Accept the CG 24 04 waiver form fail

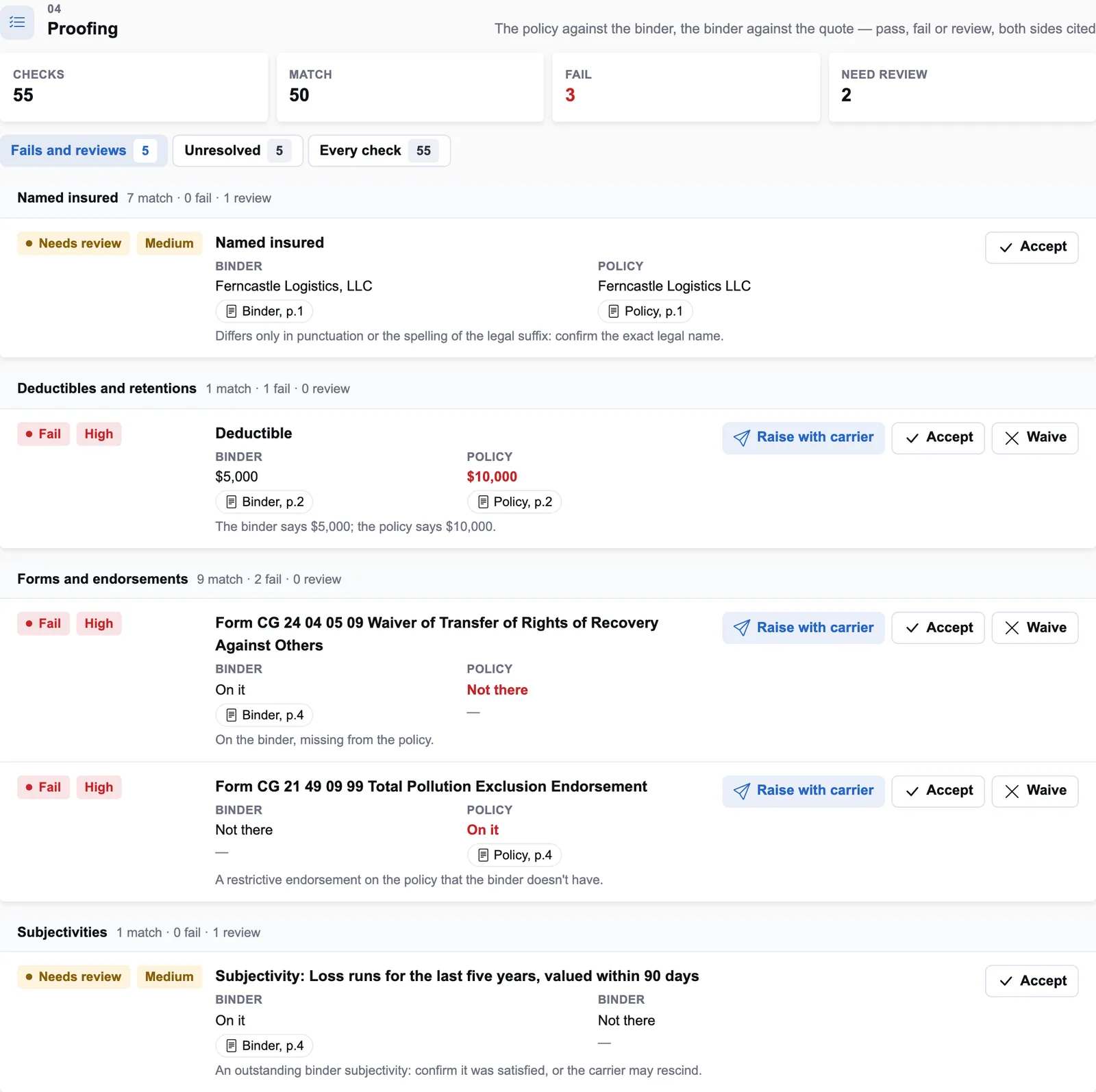[x=938, y=628]
